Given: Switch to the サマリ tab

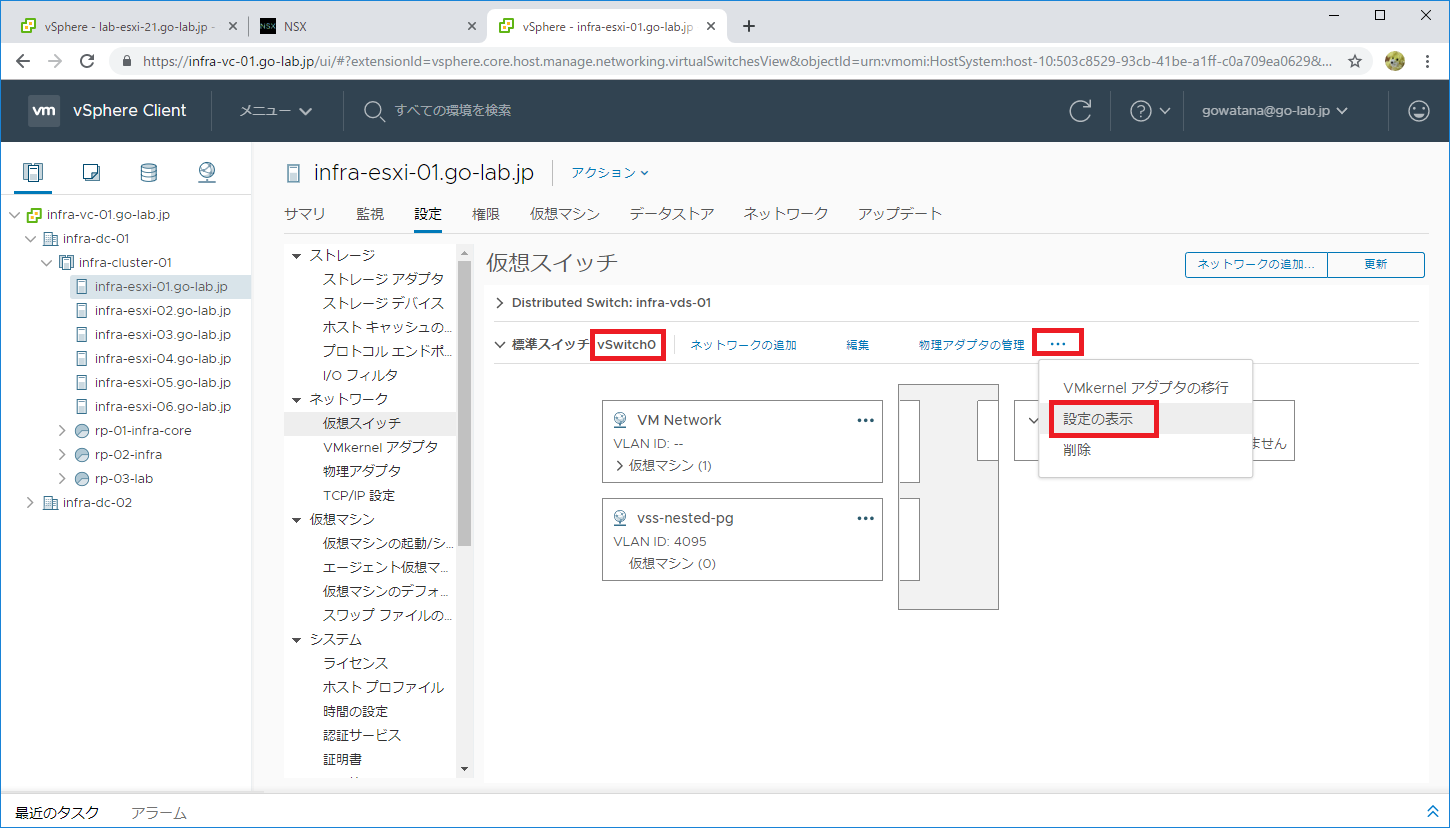Looking at the screenshot, I should [304, 214].
